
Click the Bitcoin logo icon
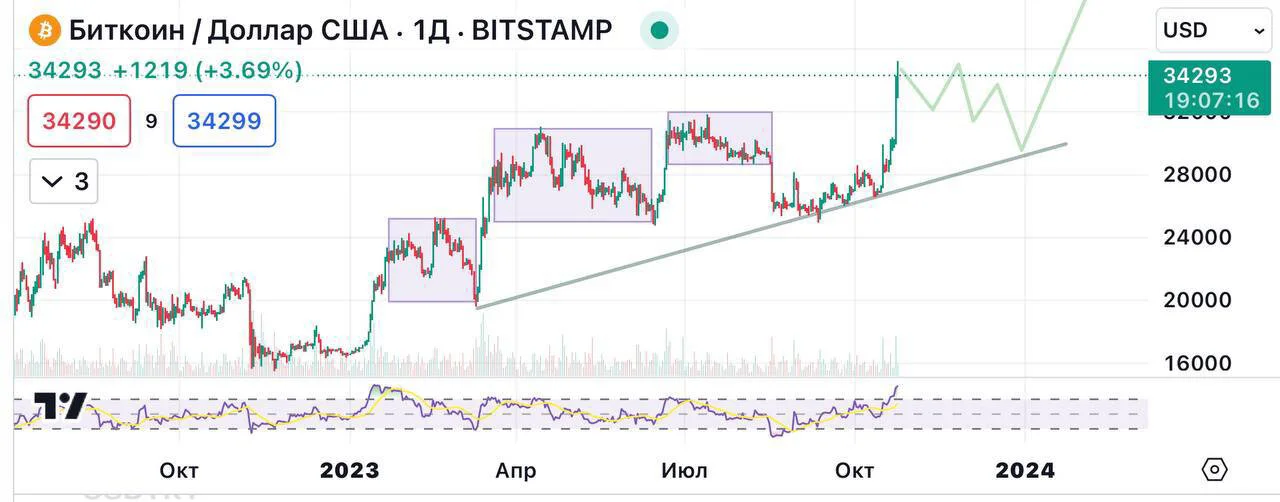click(45, 30)
